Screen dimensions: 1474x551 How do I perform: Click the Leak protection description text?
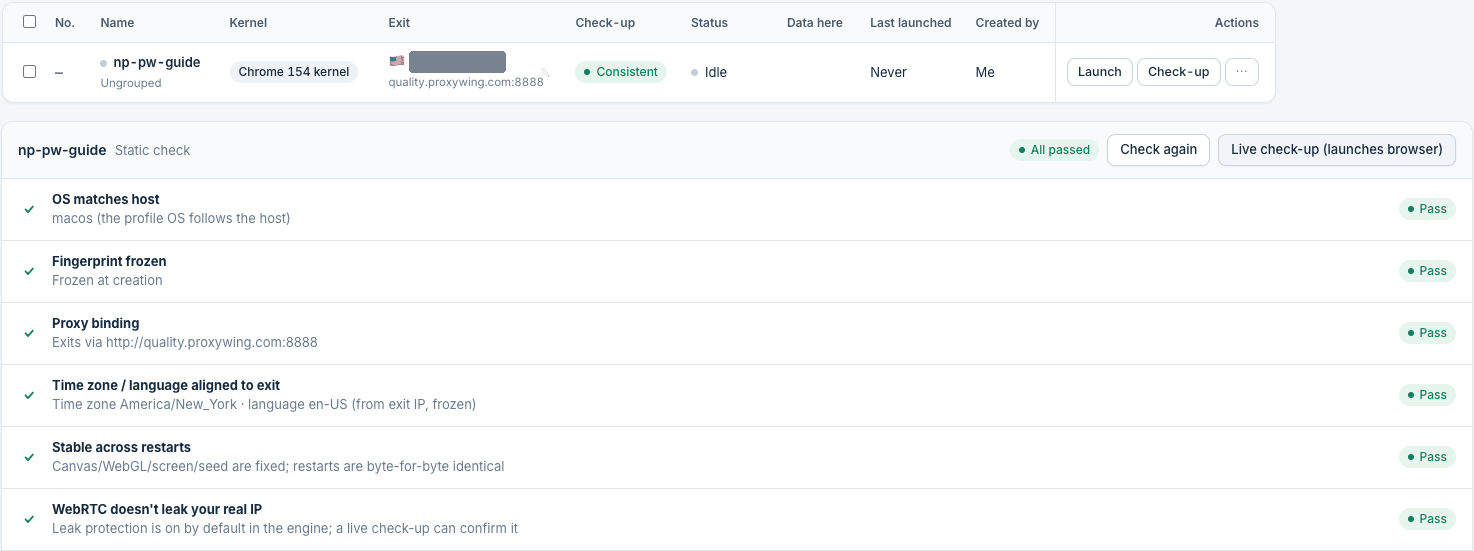tap(285, 528)
